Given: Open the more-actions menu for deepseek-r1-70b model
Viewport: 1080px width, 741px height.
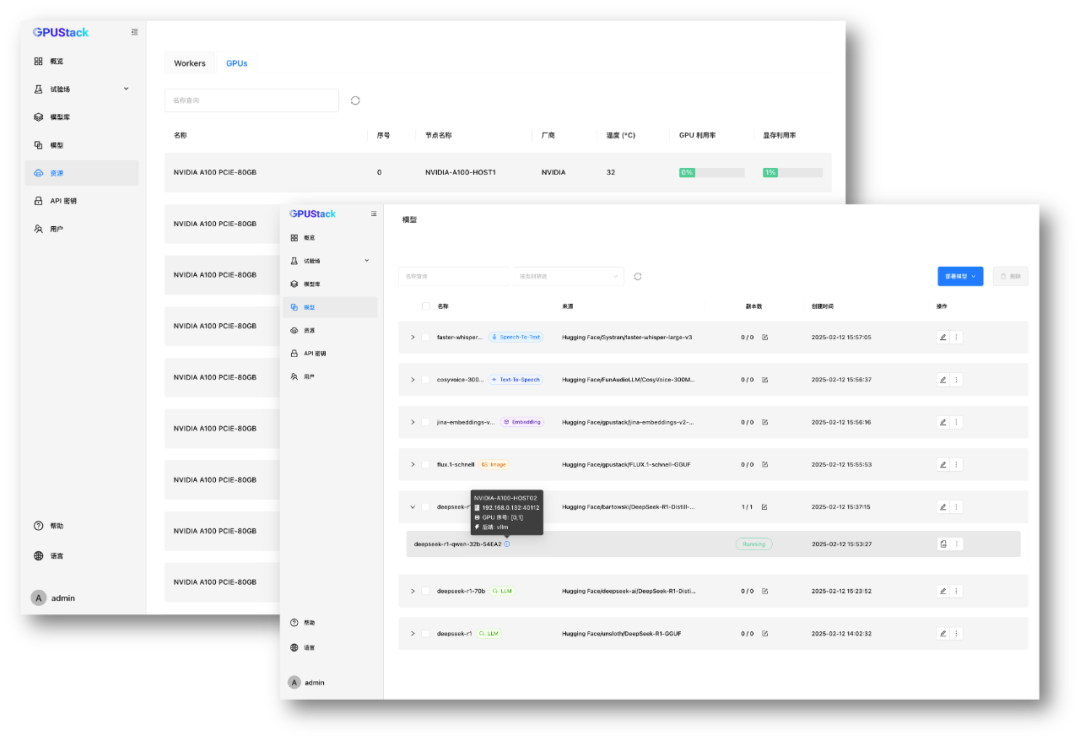Looking at the screenshot, I should [x=956, y=591].
